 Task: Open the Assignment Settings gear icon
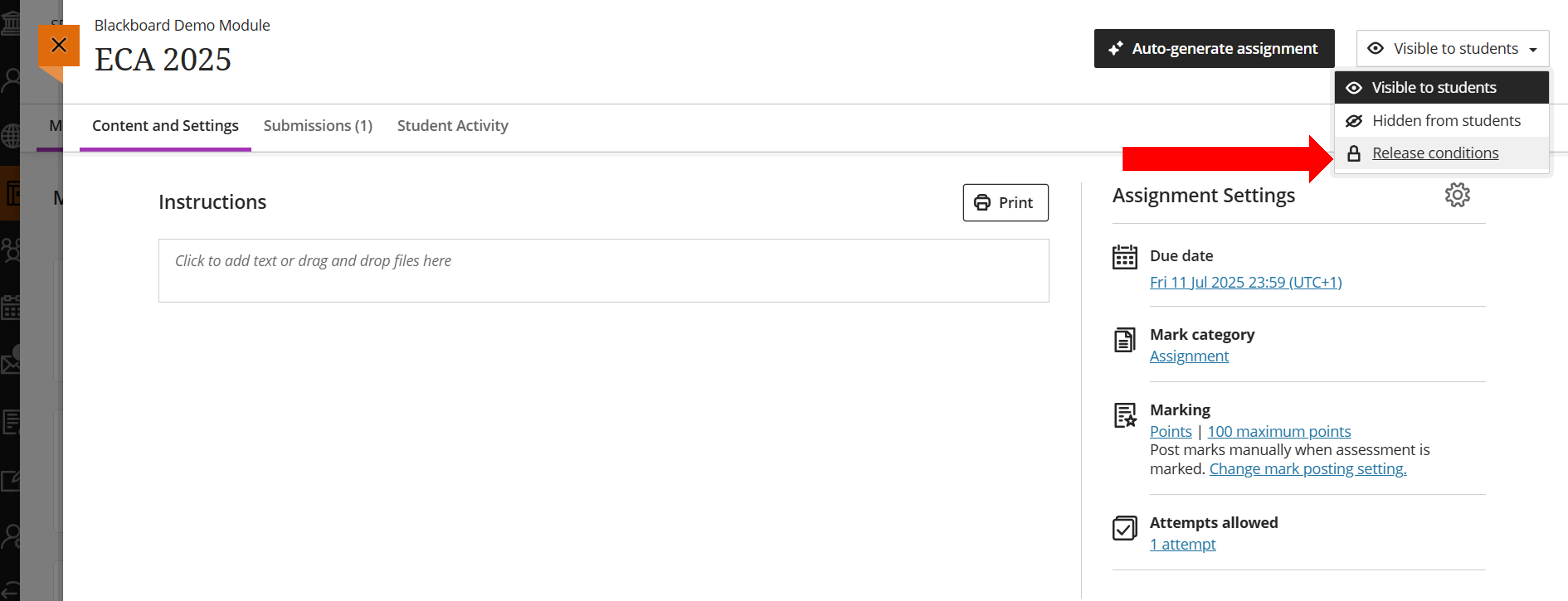[1457, 195]
